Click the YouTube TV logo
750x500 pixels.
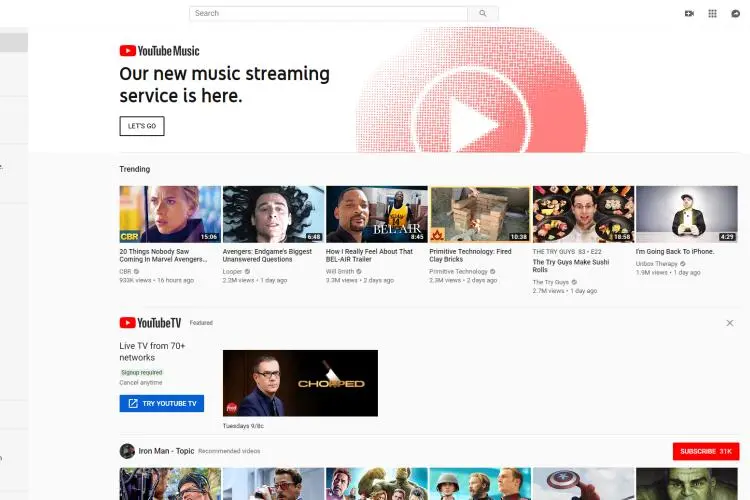[150, 323]
